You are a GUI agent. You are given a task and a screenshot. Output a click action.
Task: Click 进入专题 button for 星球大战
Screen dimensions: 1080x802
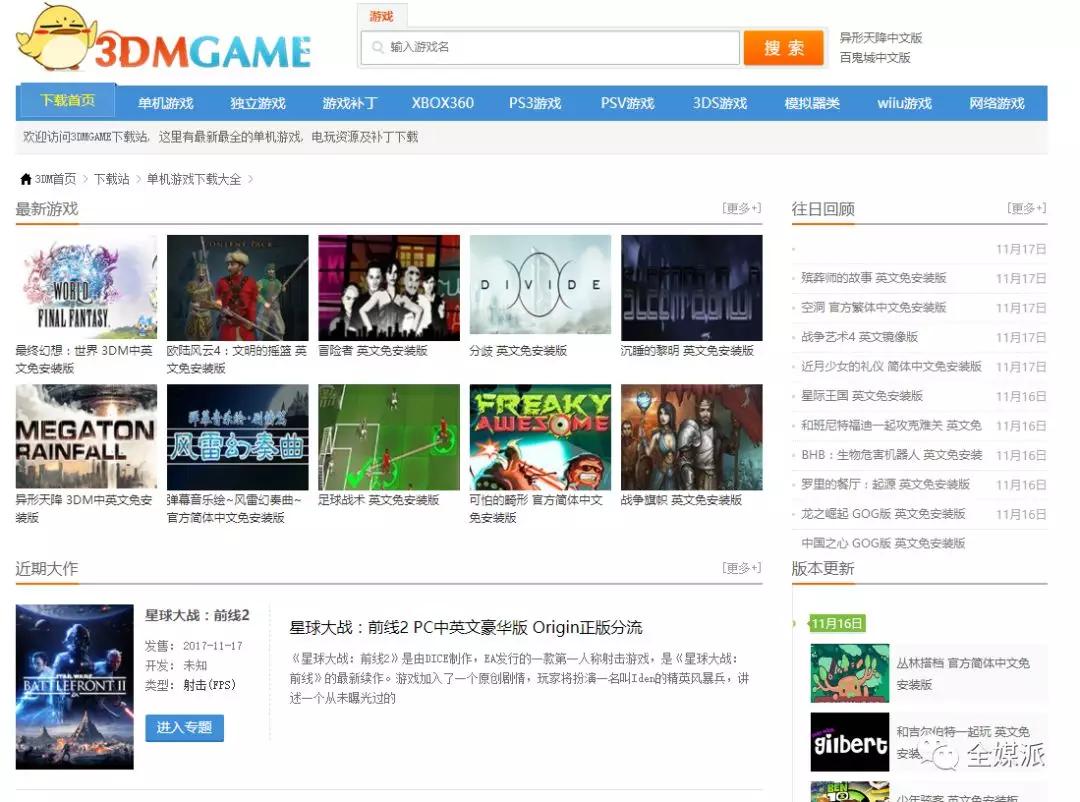(x=185, y=728)
